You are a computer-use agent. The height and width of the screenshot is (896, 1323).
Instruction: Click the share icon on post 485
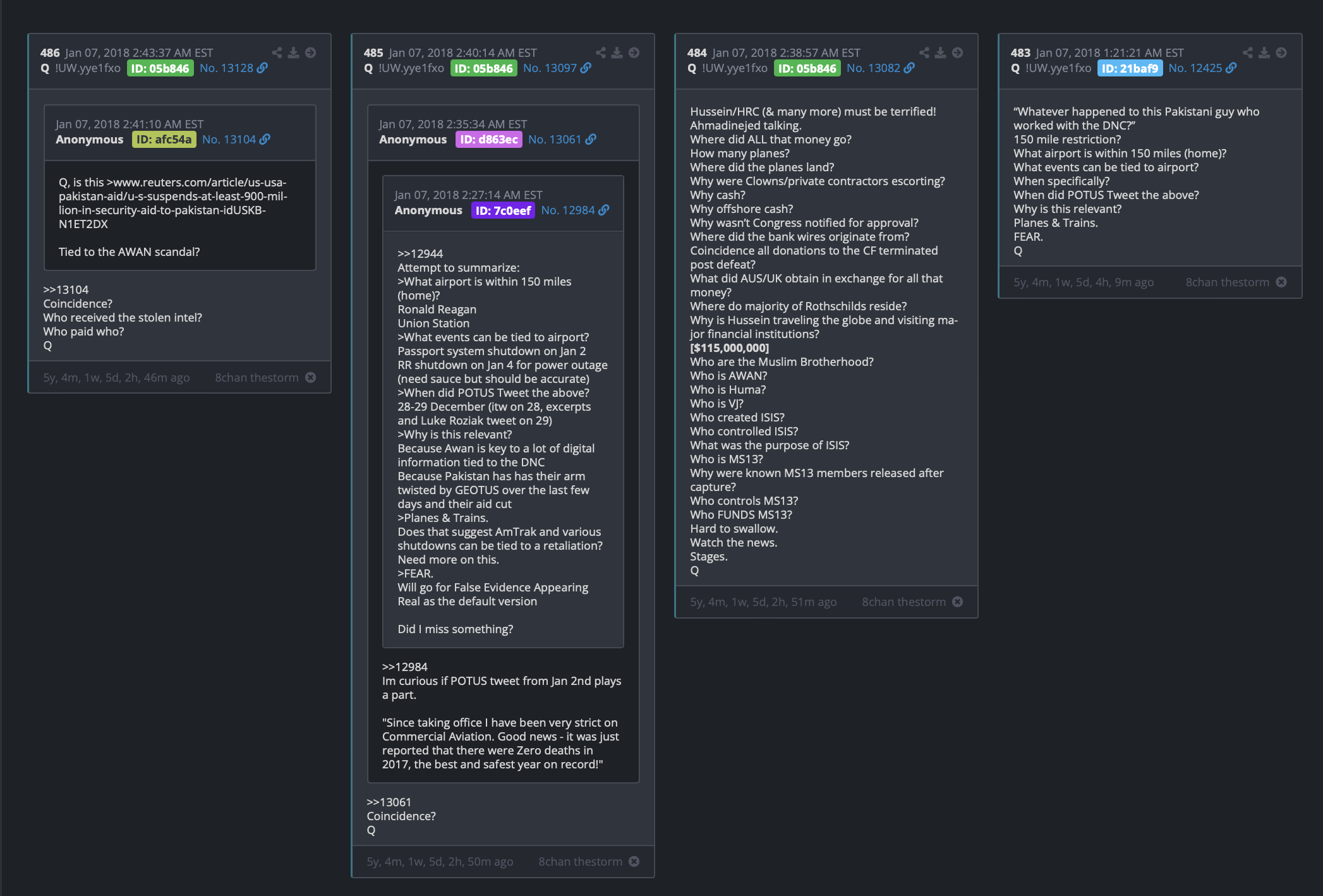tap(600, 52)
